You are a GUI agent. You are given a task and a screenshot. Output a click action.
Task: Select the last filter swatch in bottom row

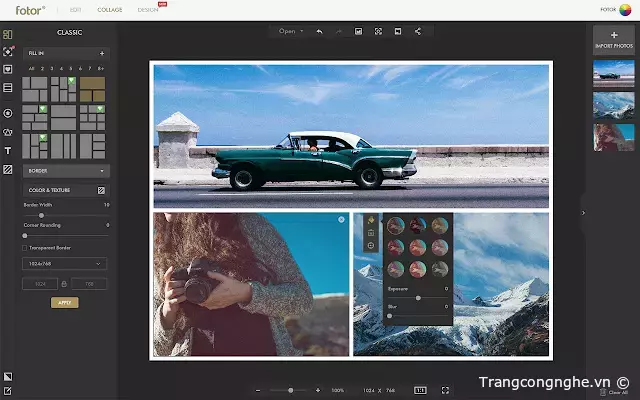440,269
